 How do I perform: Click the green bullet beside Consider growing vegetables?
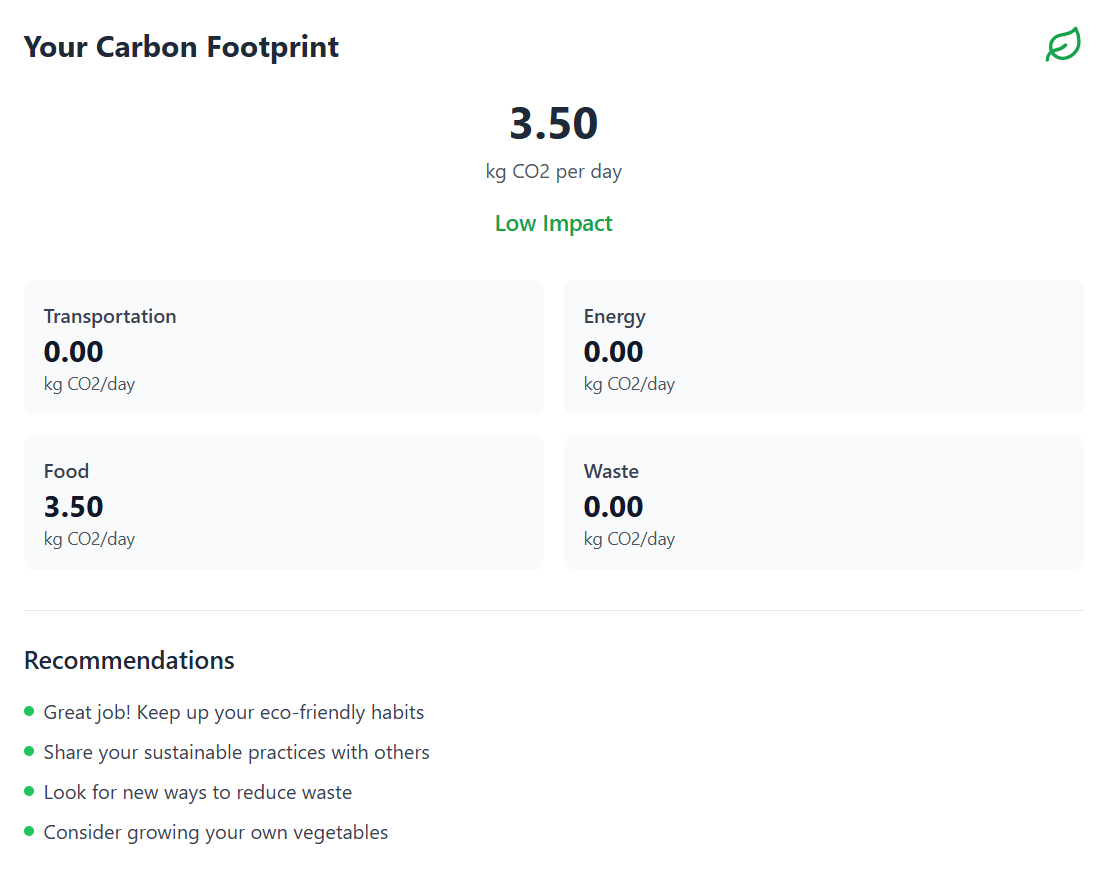(29, 831)
